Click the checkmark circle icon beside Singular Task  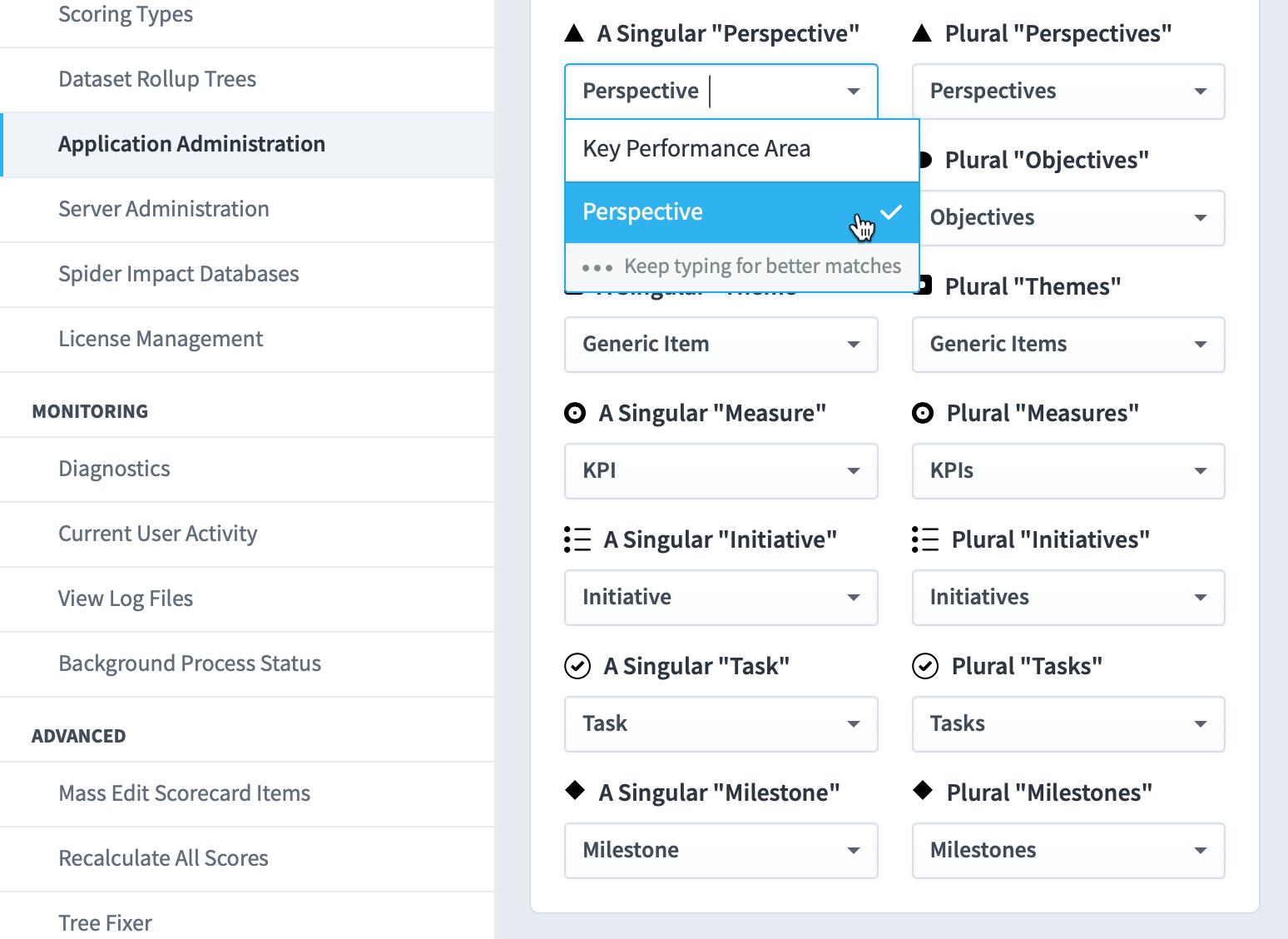[577, 666]
